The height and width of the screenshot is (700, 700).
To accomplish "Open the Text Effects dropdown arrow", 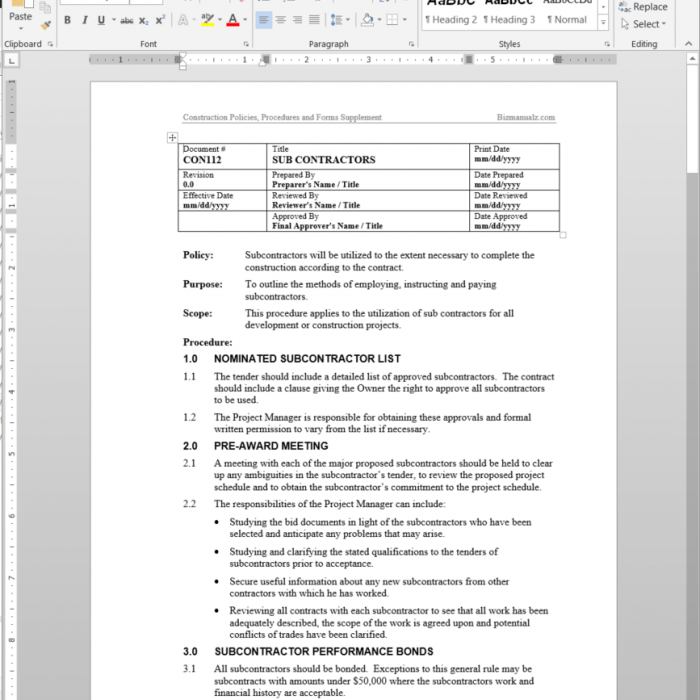I will (194, 20).
